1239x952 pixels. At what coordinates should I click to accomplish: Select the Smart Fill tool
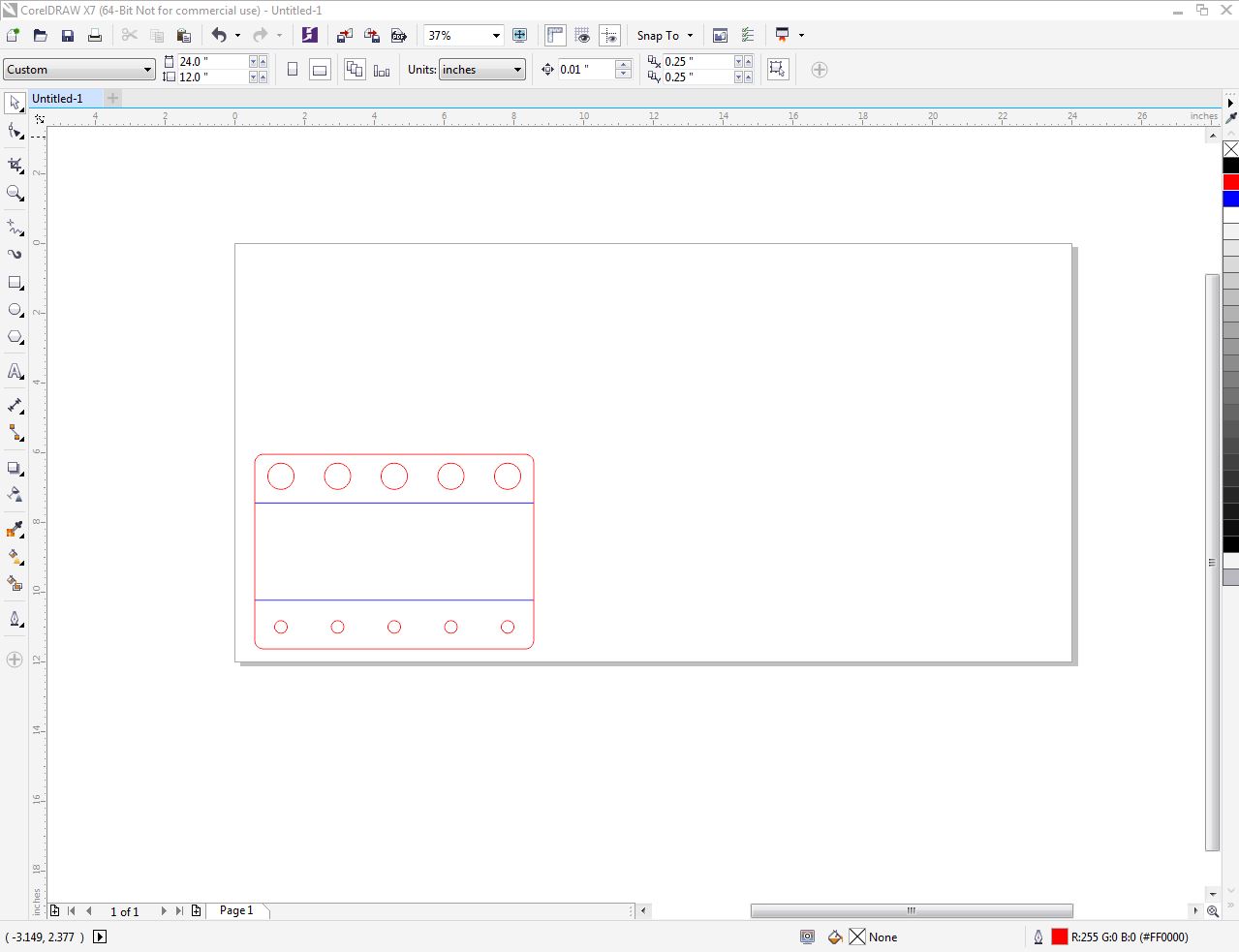click(x=15, y=584)
